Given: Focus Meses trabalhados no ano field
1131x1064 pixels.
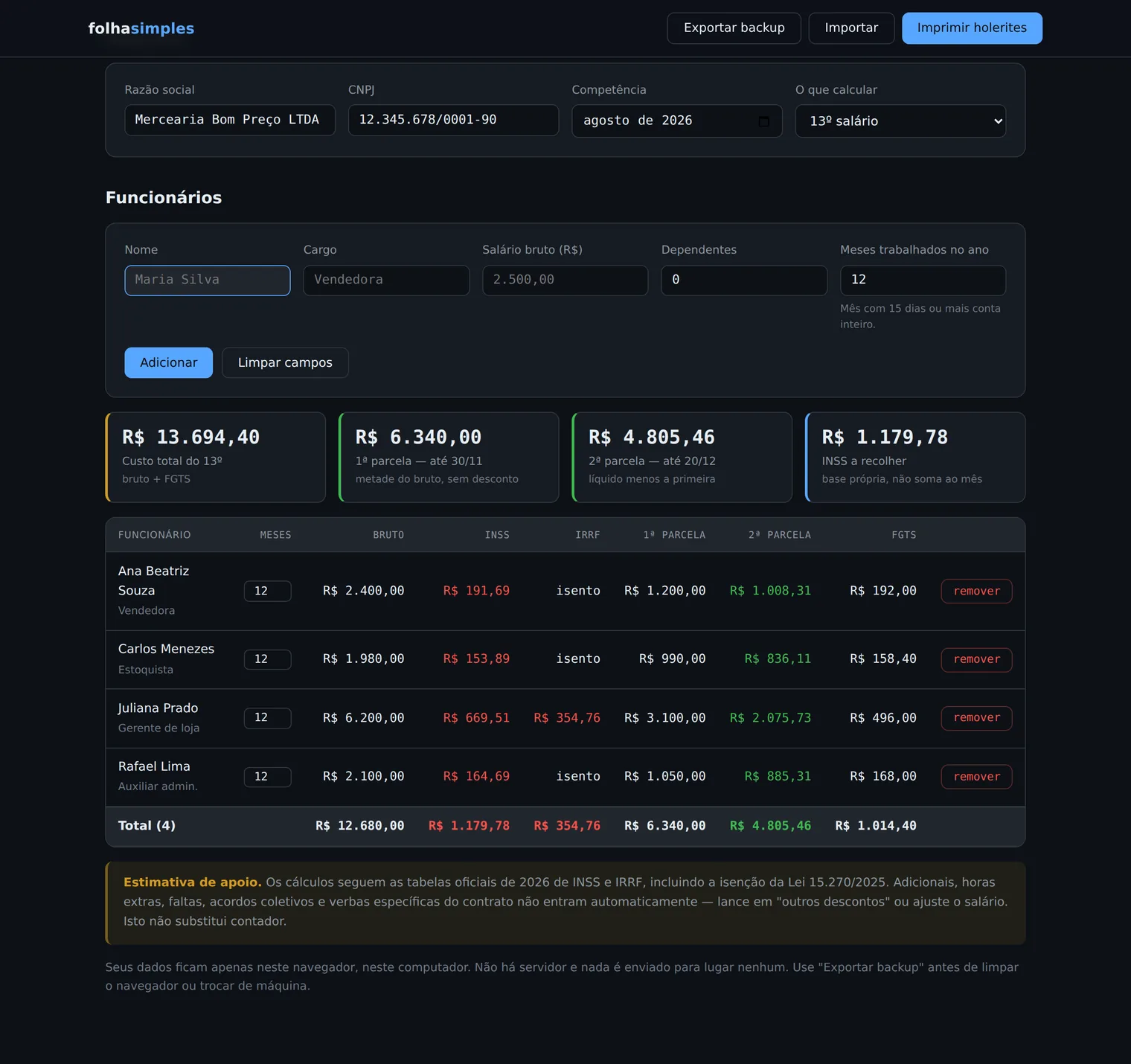Looking at the screenshot, I should coord(923,281).
